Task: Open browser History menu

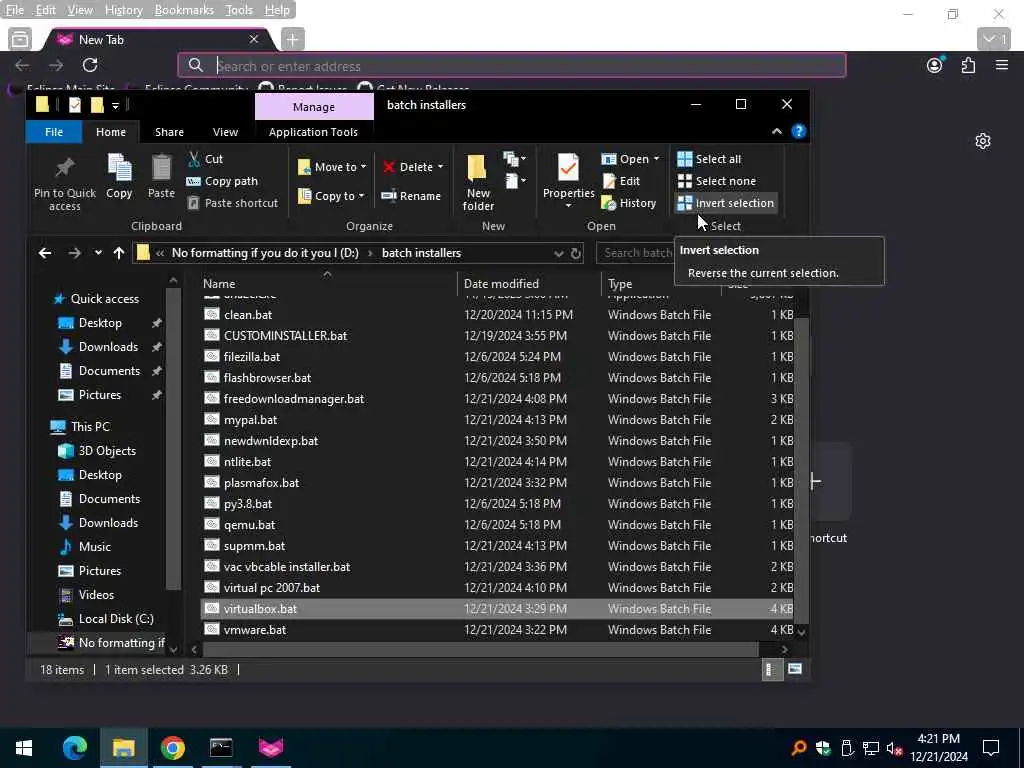Action: coord(123,10)
